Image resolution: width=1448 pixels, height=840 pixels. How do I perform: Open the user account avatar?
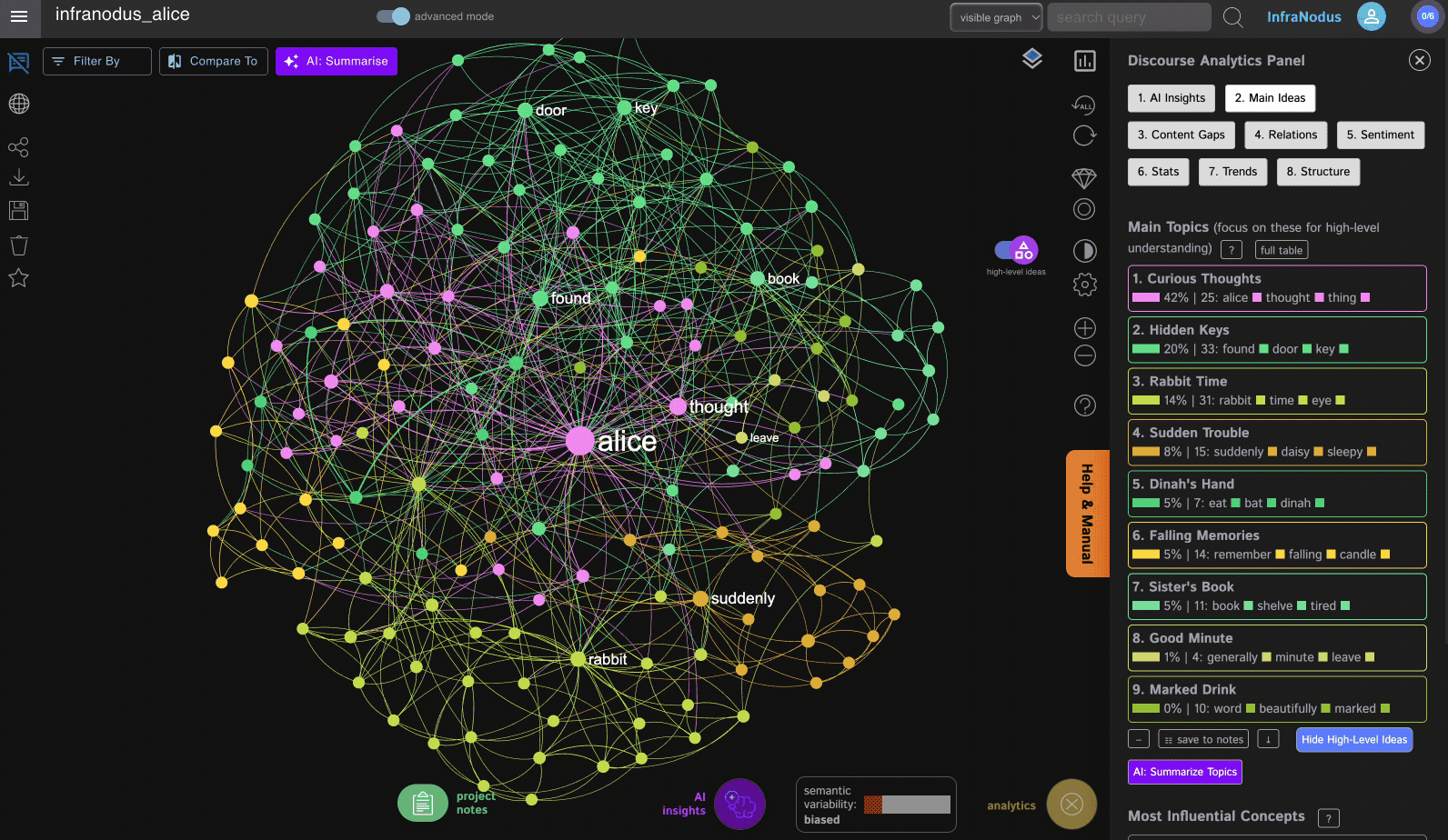[1371, 15]
